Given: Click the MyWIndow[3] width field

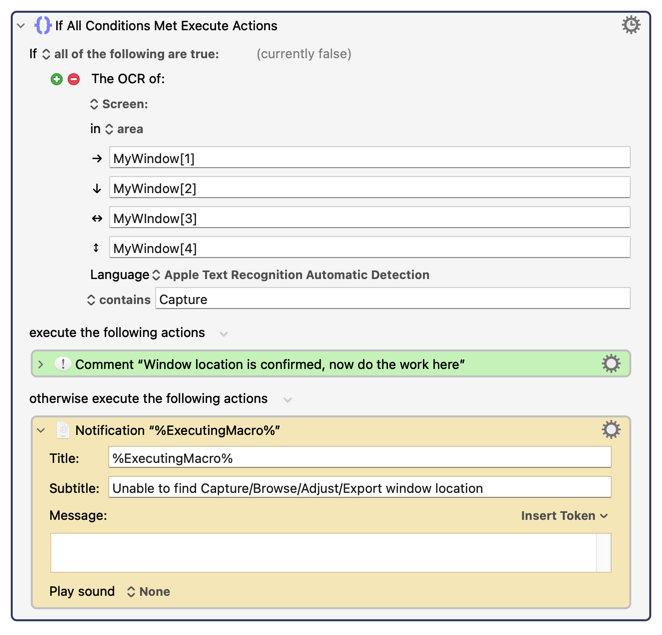Looking at the screenshot, I should coord(370,217).
